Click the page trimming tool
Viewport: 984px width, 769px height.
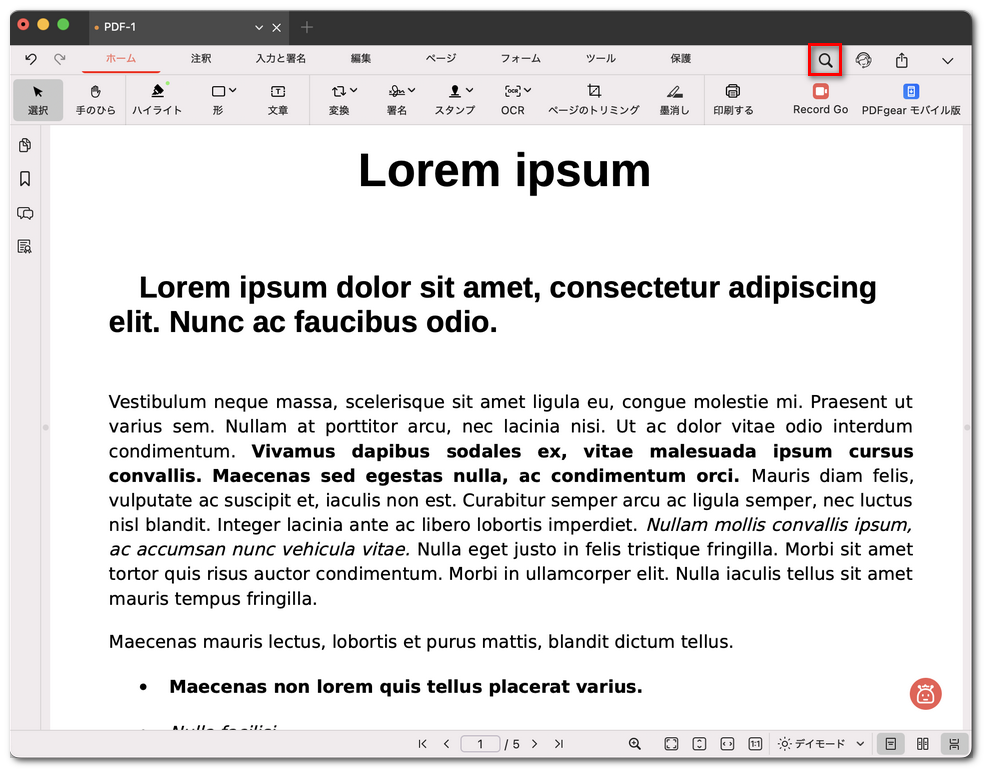point(593,99)
